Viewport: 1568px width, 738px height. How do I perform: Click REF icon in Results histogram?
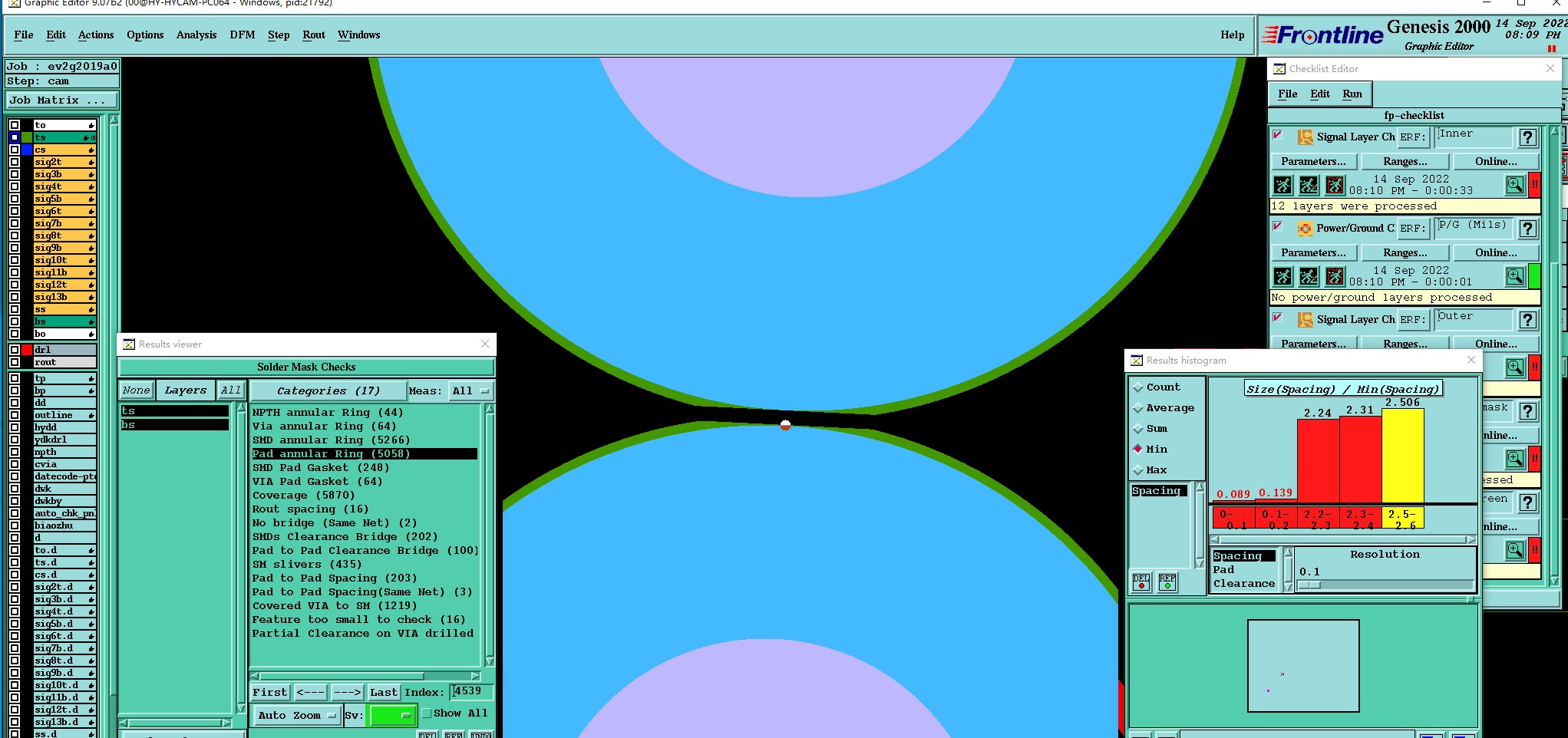1167,582
